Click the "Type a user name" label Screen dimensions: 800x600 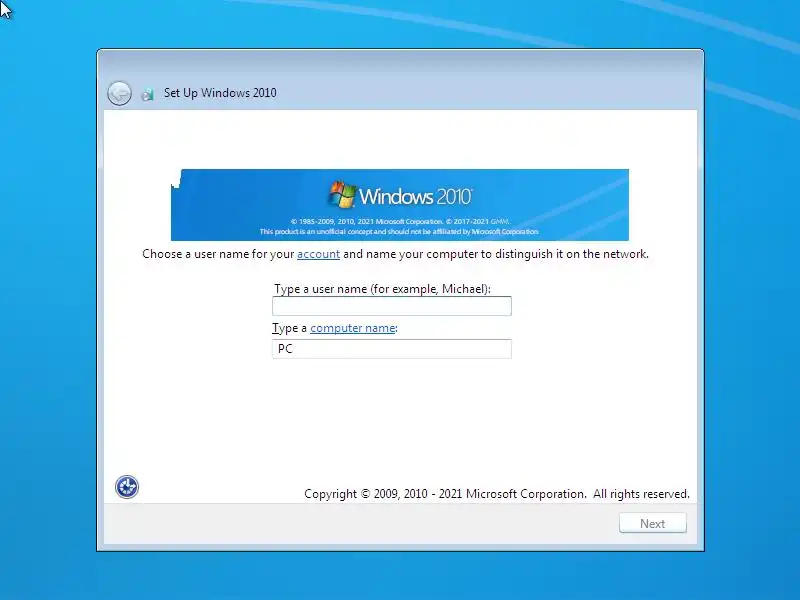click(x=382, y=289)
